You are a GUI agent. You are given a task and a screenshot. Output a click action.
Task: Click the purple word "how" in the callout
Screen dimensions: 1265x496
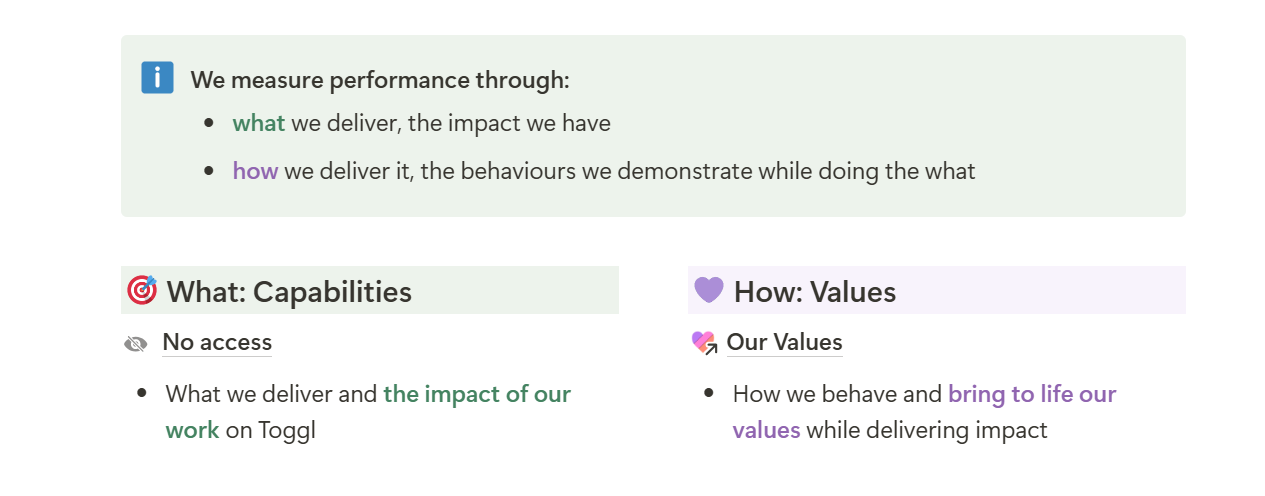tap(255, 171)
